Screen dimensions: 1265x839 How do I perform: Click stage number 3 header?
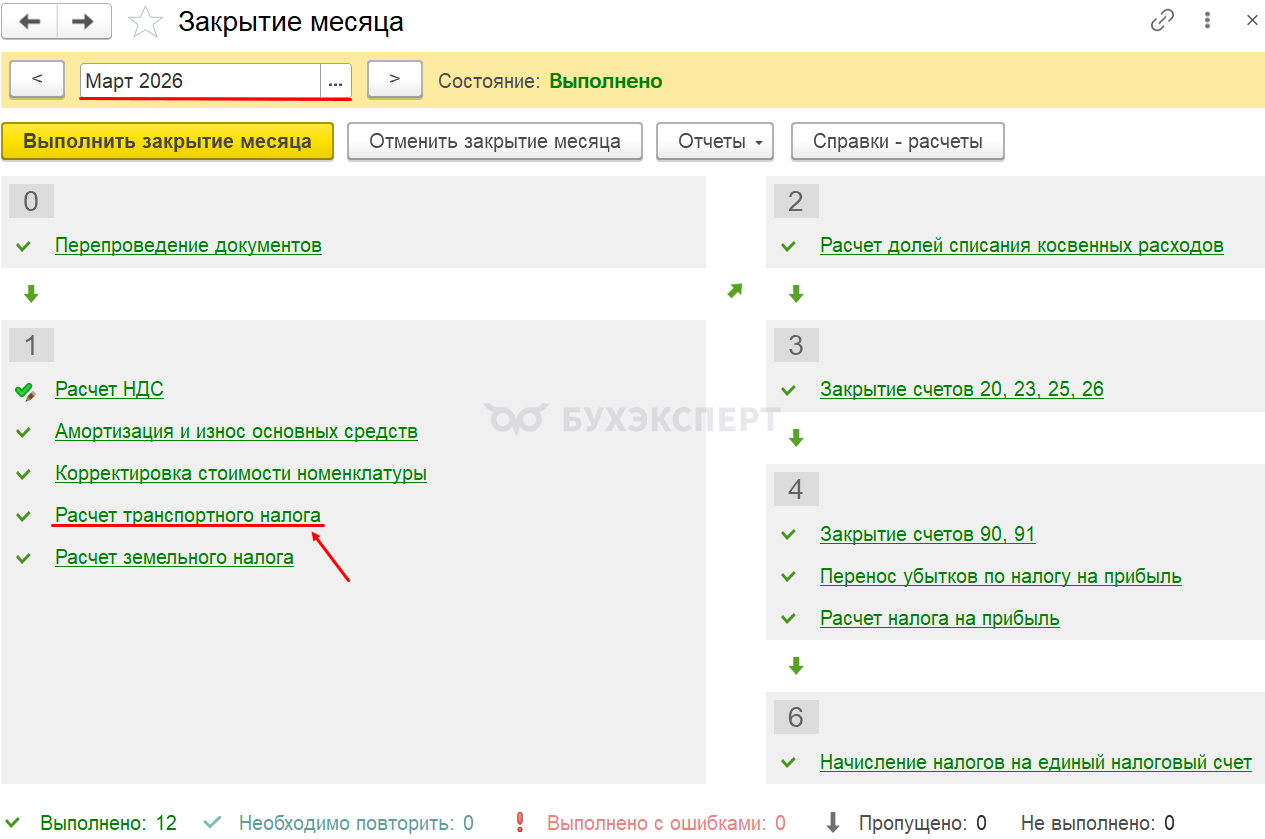(796, 345)
